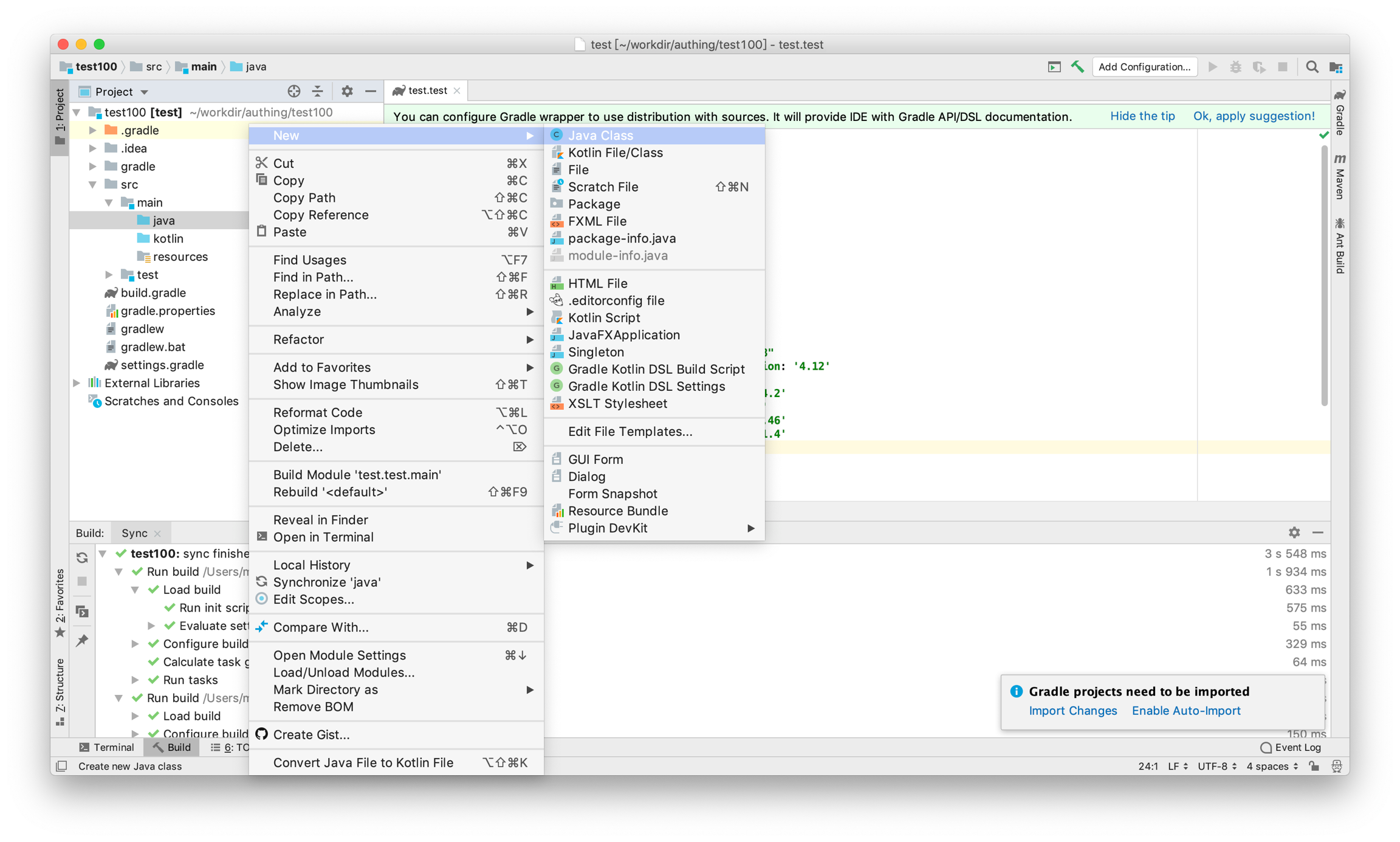The width and height of the screenshot is (1400, 842).
Task: Open Build panel settings gear
Action: 1294,533
